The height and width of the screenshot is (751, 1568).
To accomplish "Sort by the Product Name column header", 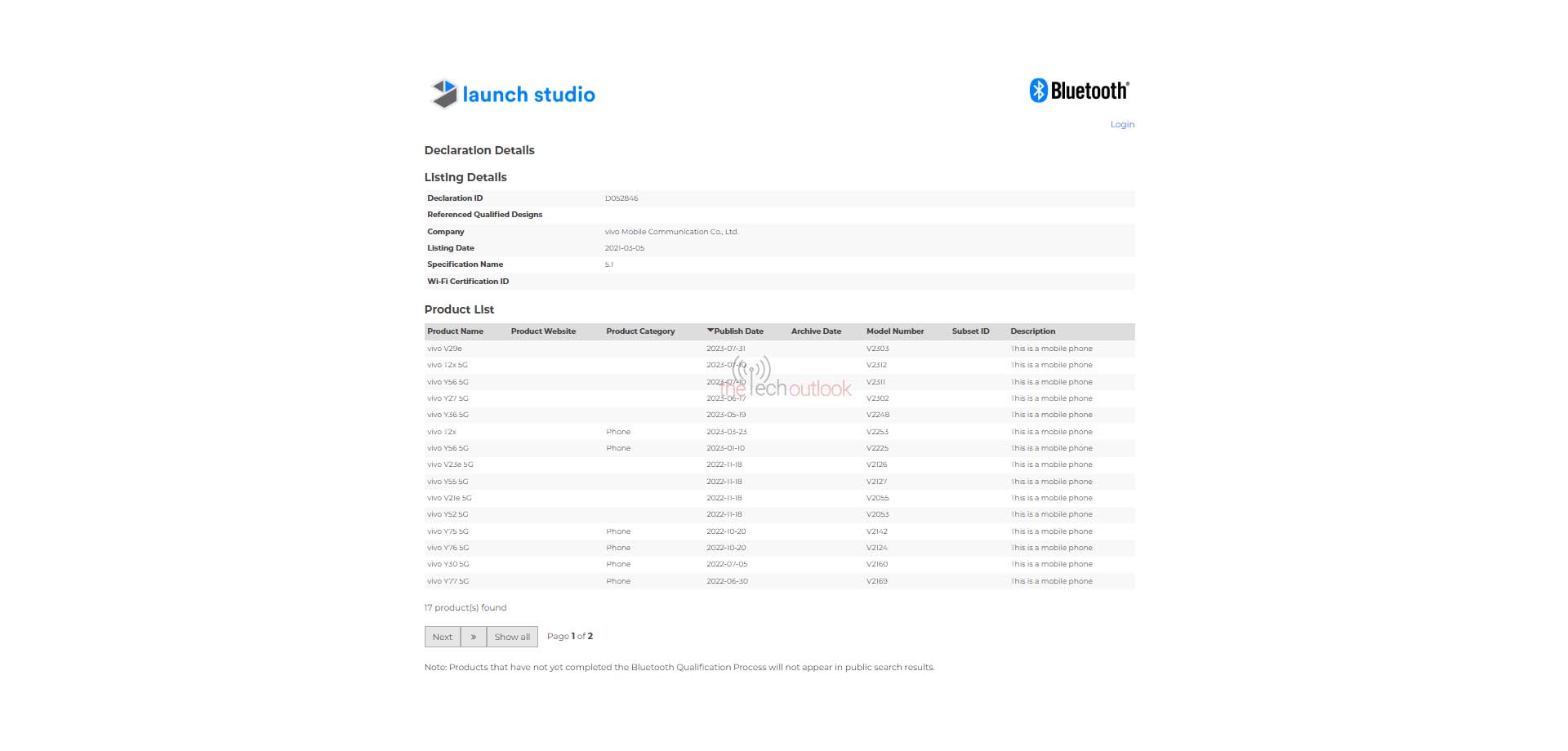I will [x=455, y=331].
